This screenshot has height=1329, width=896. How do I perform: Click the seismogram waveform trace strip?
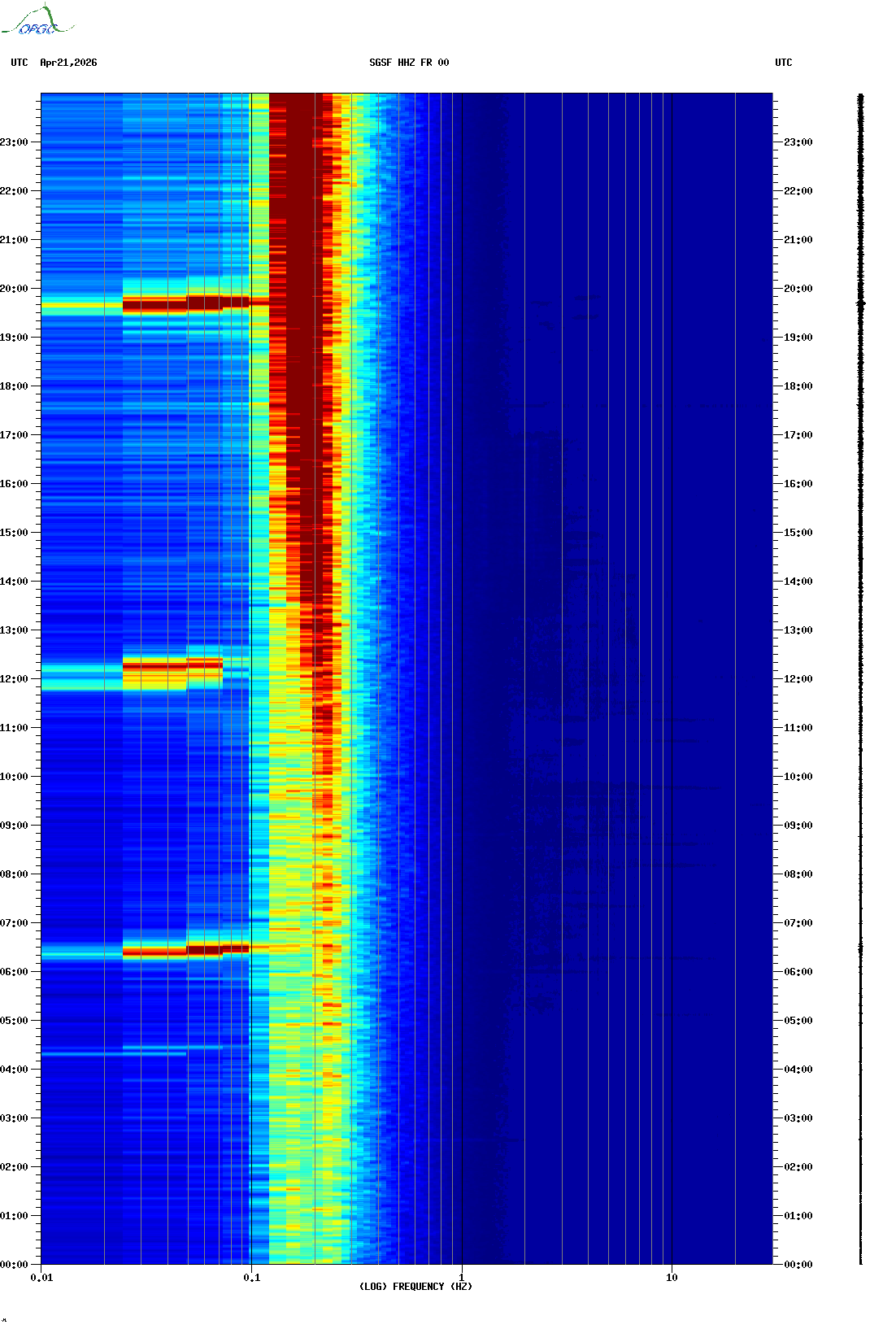[861, 679]
